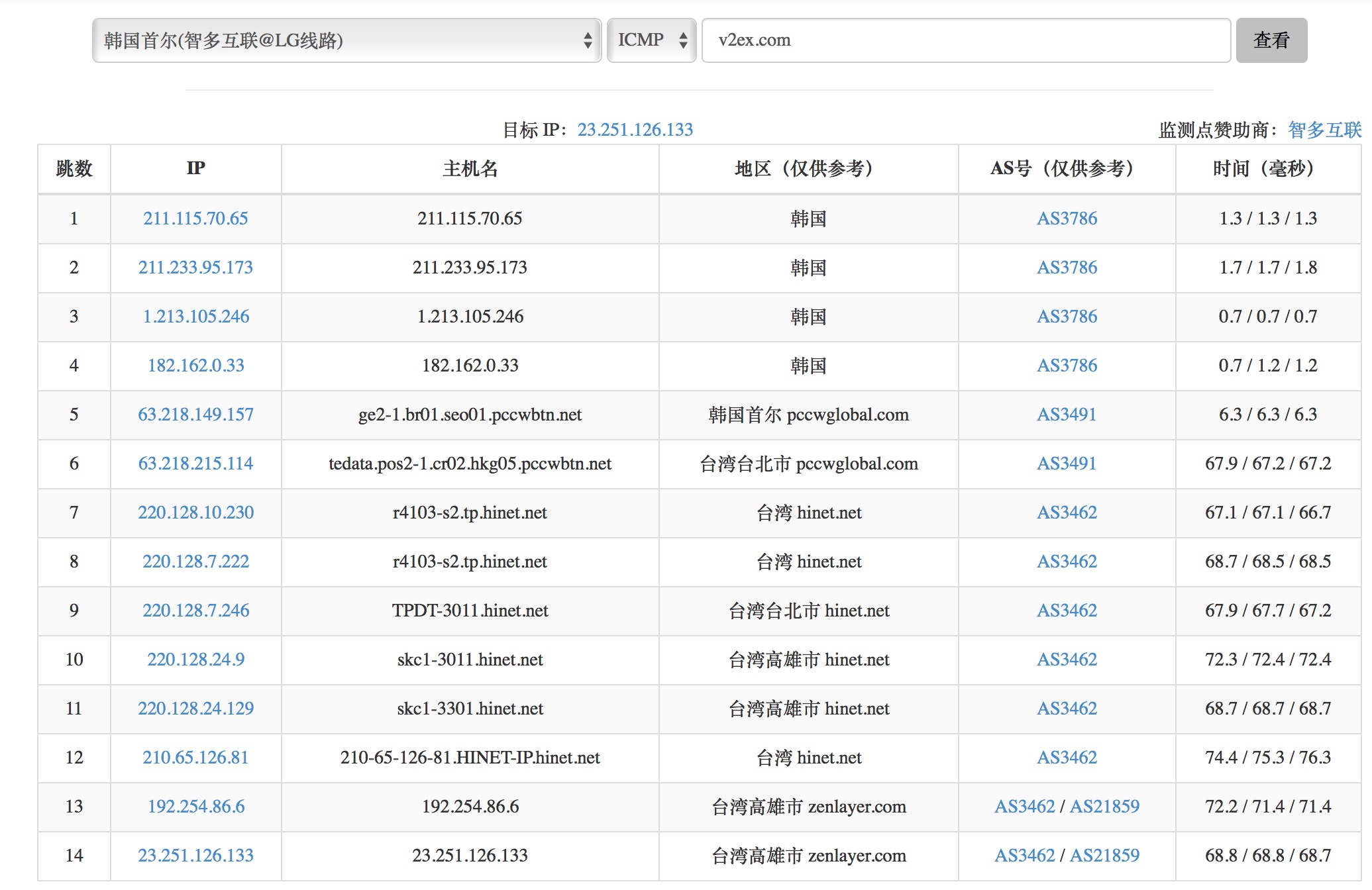Image resolution: width=1372 pixels, height=890 pixels.
Task: Open the target IP 23.251.126.133 link in header
Action: 635,130
